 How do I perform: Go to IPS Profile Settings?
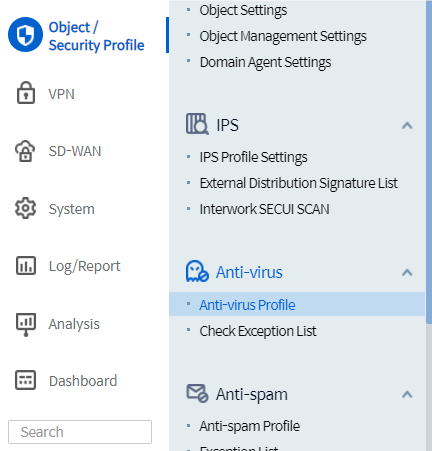[253, 157]
